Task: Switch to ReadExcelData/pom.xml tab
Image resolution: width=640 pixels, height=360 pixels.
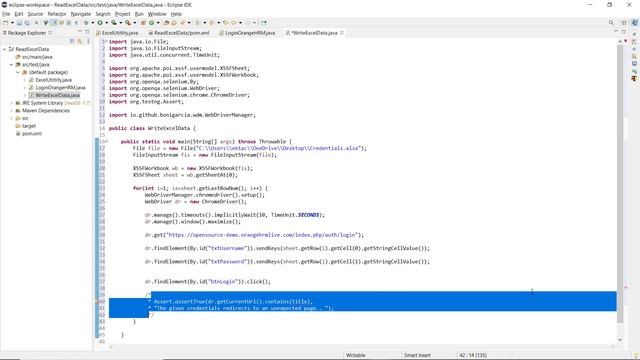Action: [x=179, y=33]
